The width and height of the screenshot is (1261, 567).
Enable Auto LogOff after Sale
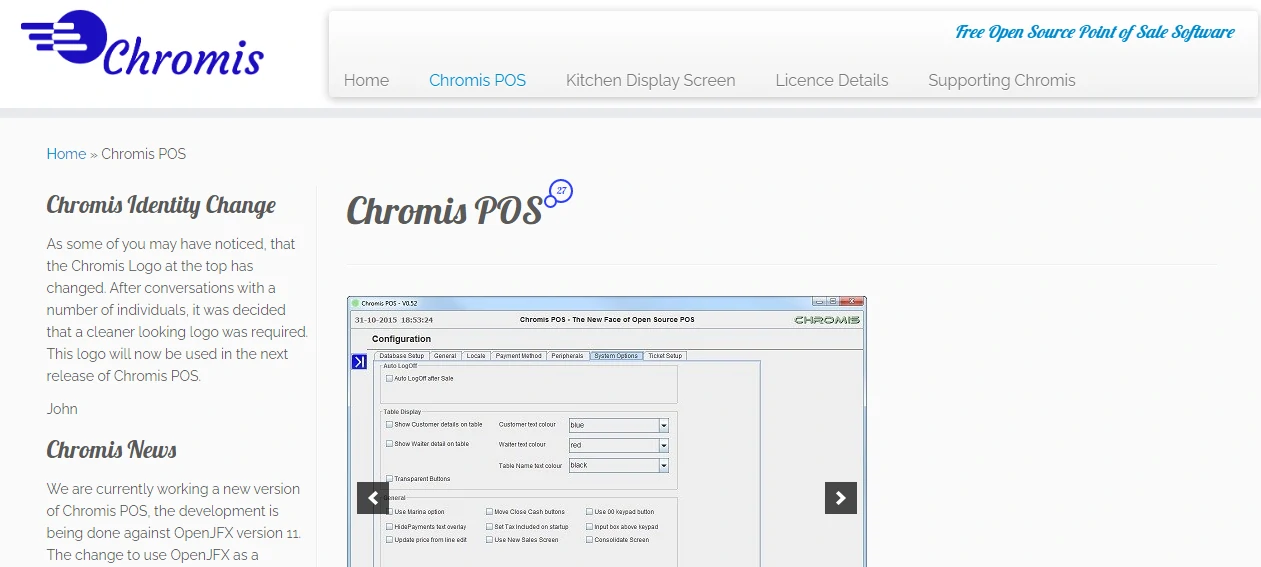(x=389, y=378)
